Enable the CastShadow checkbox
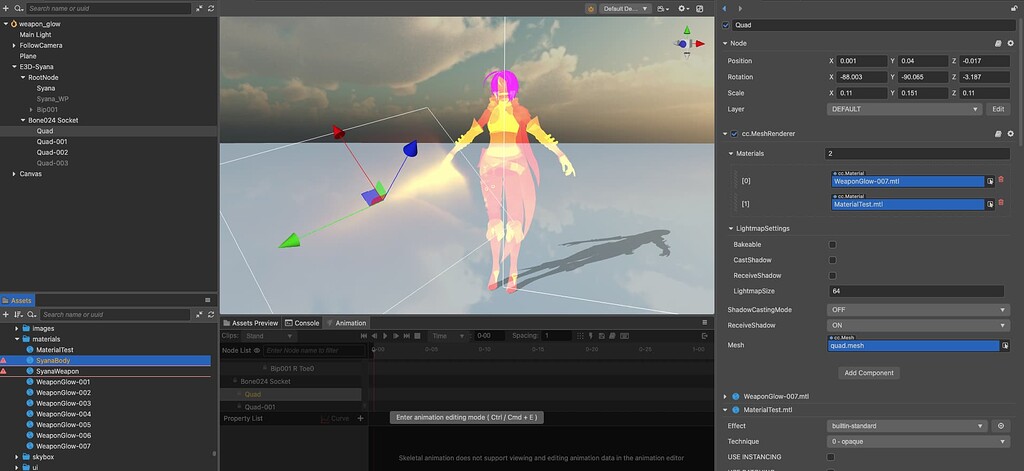The width and height of the screenshot is (1024, 471). (832, 260)
